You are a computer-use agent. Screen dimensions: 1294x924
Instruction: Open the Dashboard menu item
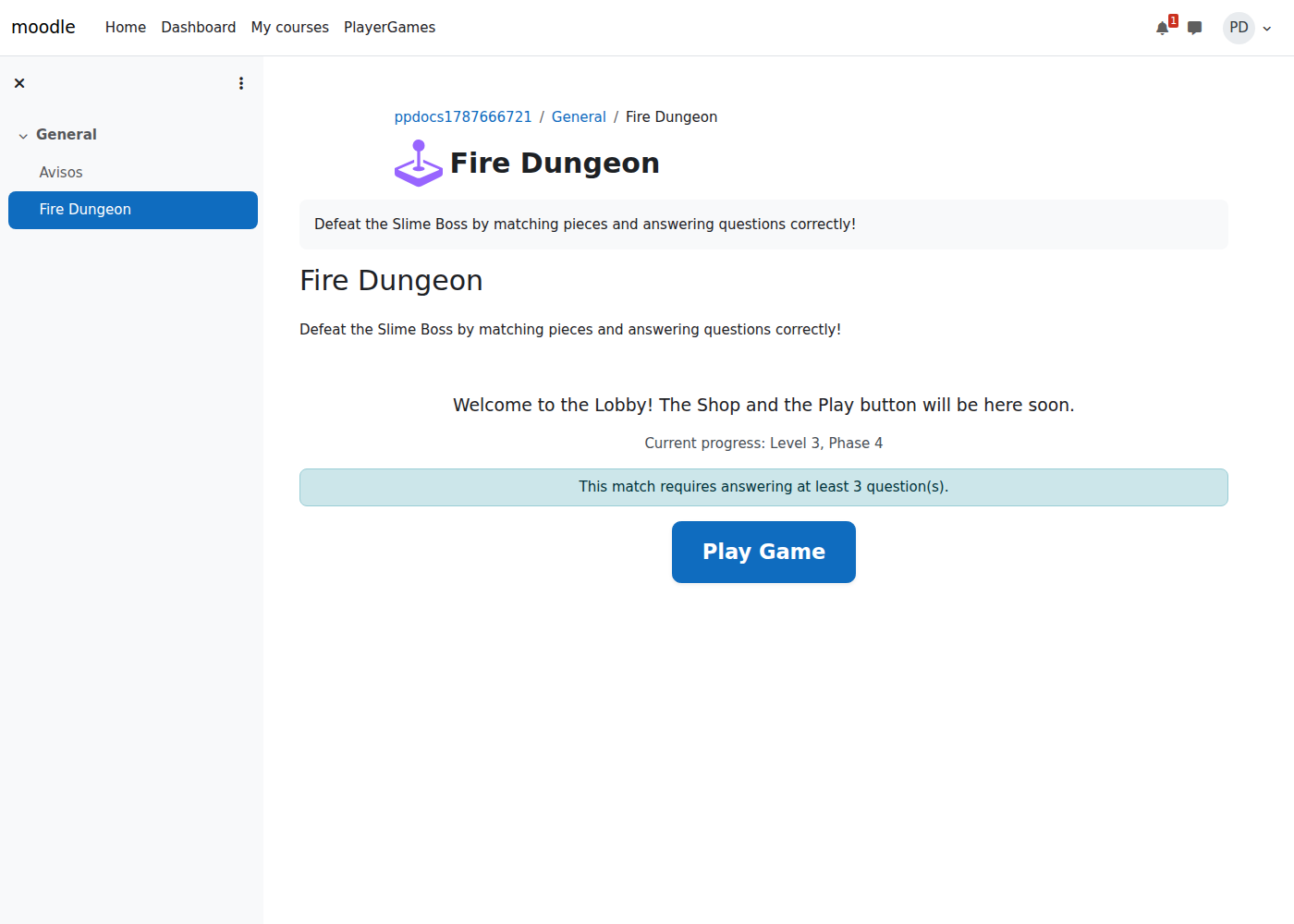199,28
